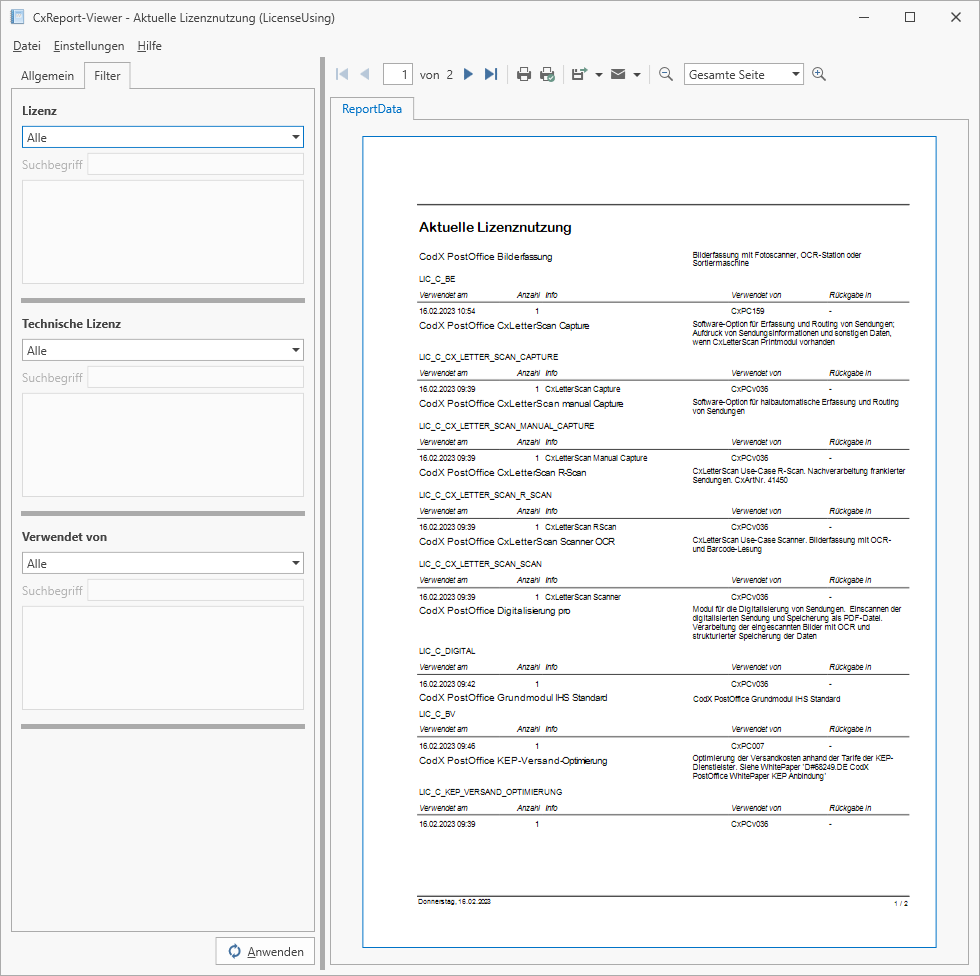This screenshot has height=976, width=980.
Task: Click the vertical splitter between filter and preview
Action: click(322, 514)
